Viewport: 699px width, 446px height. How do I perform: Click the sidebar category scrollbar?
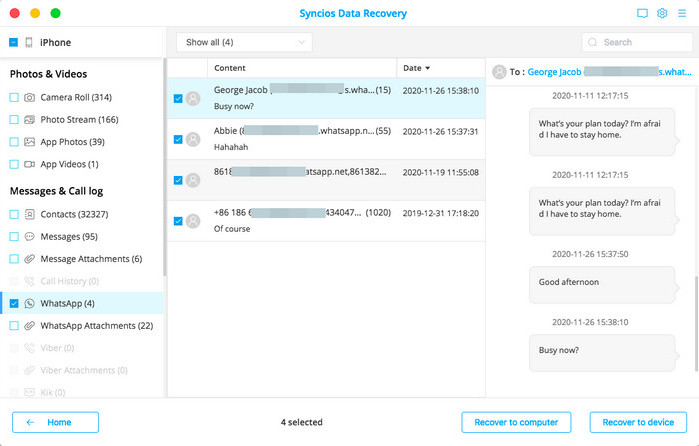pyautogui.click(x=164, y=167)
